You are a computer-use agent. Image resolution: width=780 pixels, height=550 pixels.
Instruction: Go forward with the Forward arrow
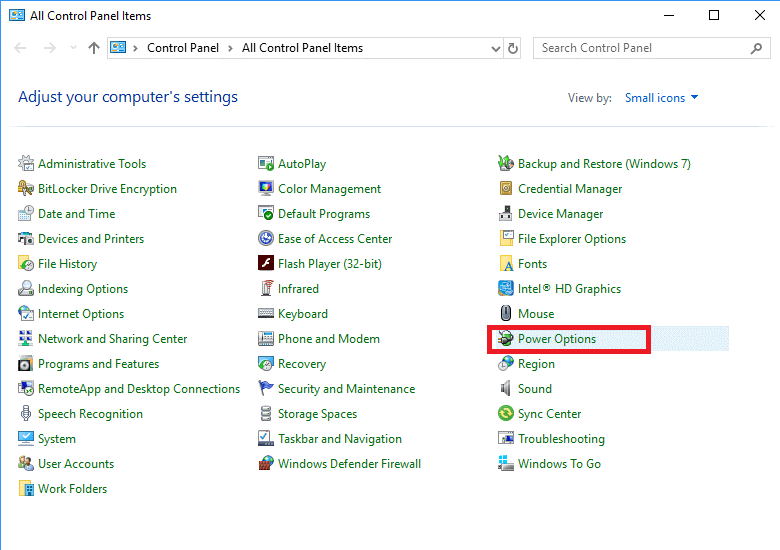coord(50,48)
